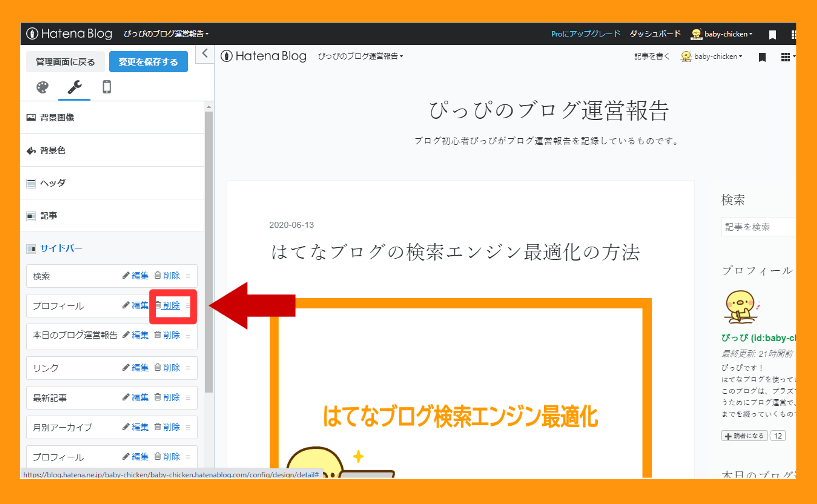The image size is (817, 504).
Task: Delete the リンク sidebar module
Action: [167, 367]
